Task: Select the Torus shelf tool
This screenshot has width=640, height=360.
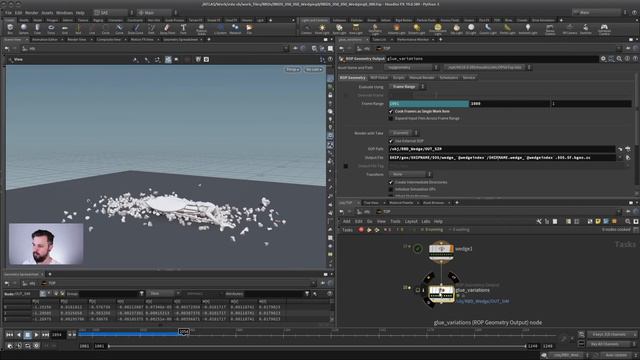Action: pos(51,29)
